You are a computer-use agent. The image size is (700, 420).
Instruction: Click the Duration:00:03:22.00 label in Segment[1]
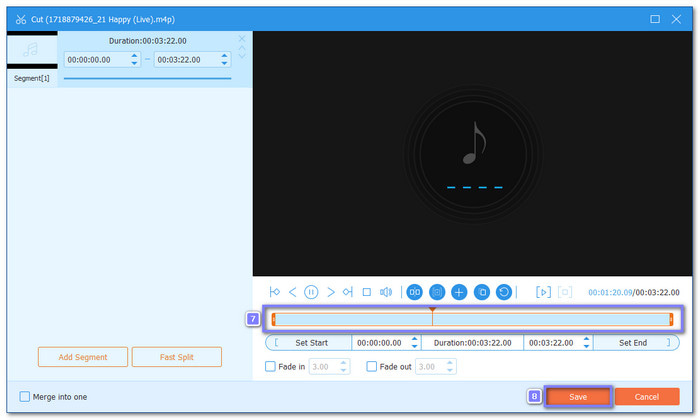pyautogui.click(x=148, y=41)
